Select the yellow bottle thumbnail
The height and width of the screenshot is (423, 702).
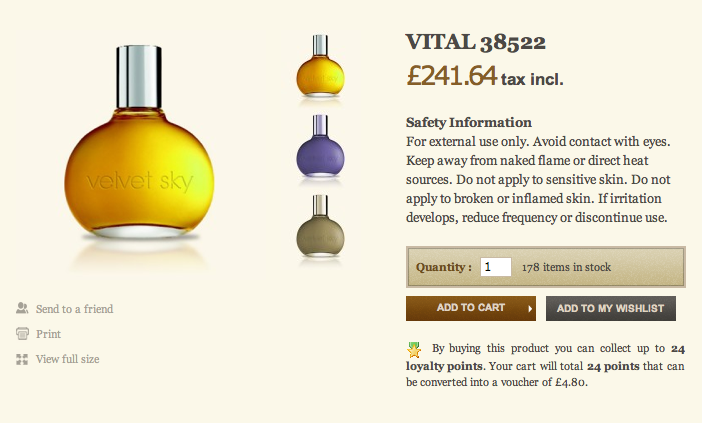tap(320, 67)
